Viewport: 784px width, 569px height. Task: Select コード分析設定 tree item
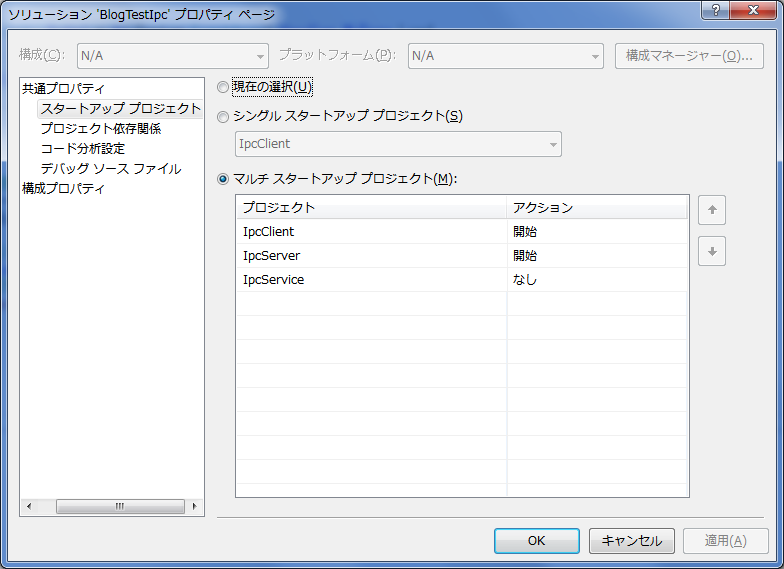pos(82,148)
